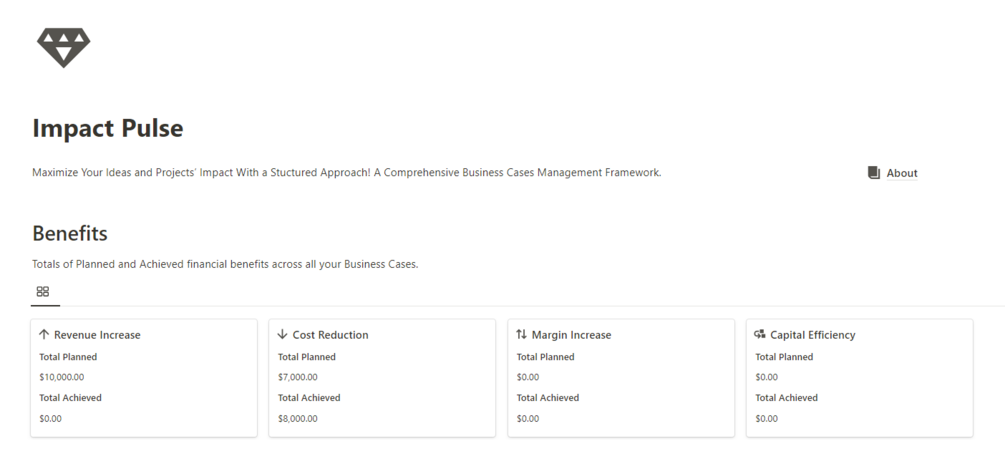Select the $8,000.00 achieved cost reduction value
The height and width of the screenshot is (459, 1005).
coord(298,419)
